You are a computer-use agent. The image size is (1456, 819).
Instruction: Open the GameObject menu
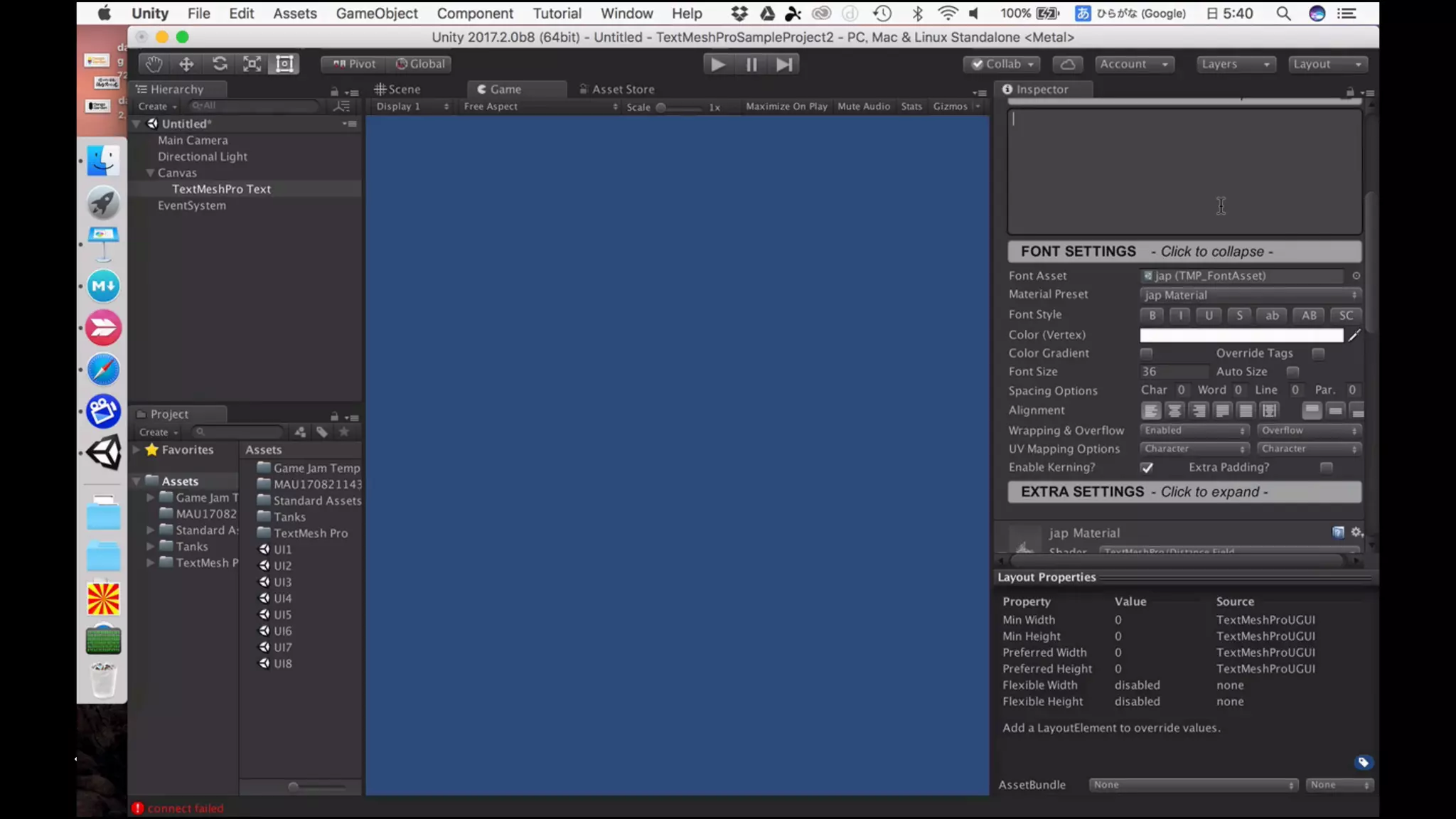tap(376, 13)
